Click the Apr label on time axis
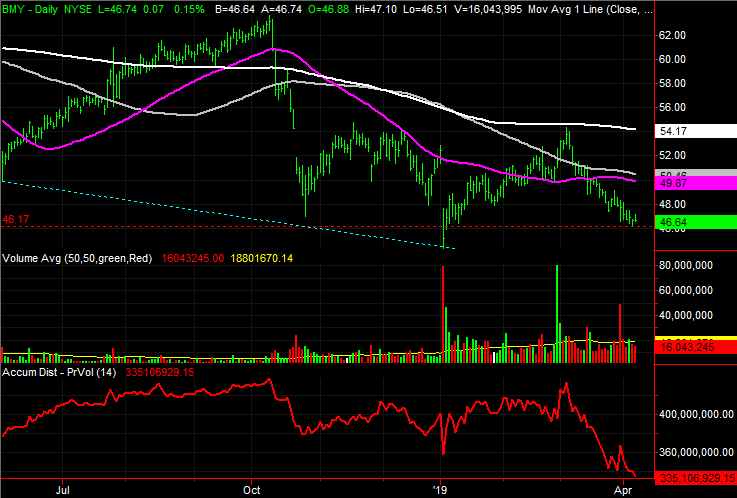Screen dimensions: 737x498 [623, 490]
